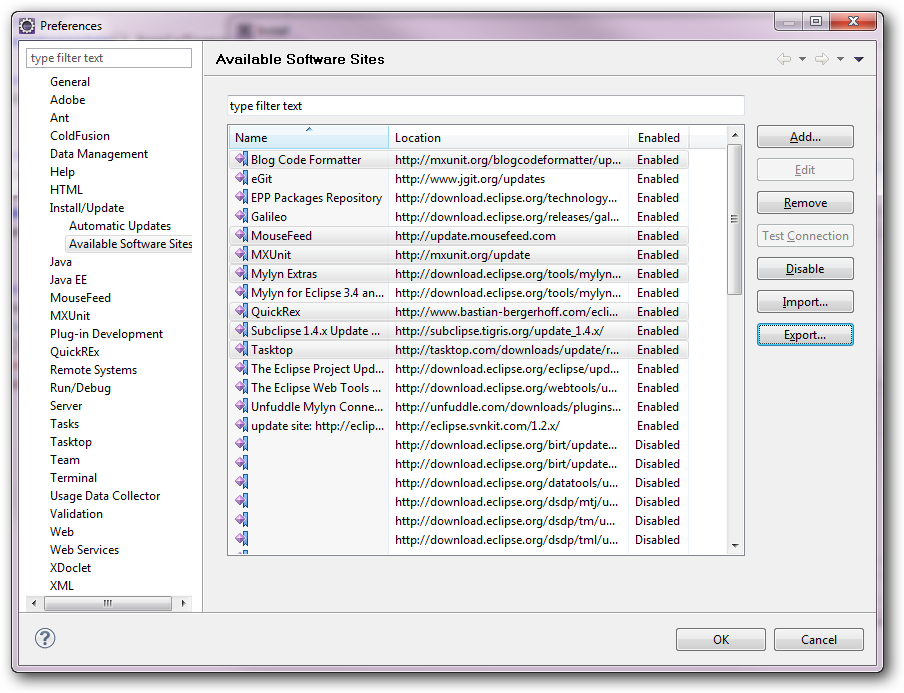
Task: Click the Tasktop site row icon
Action: [242, 349]
